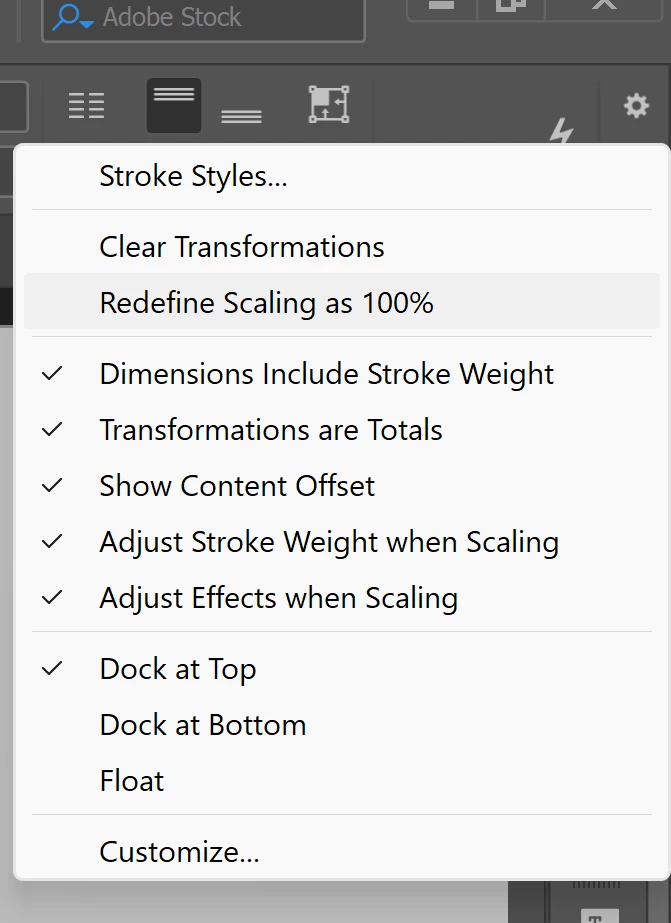Click the balance columns icon
671x923 pixels.
[x=86, y=105]
